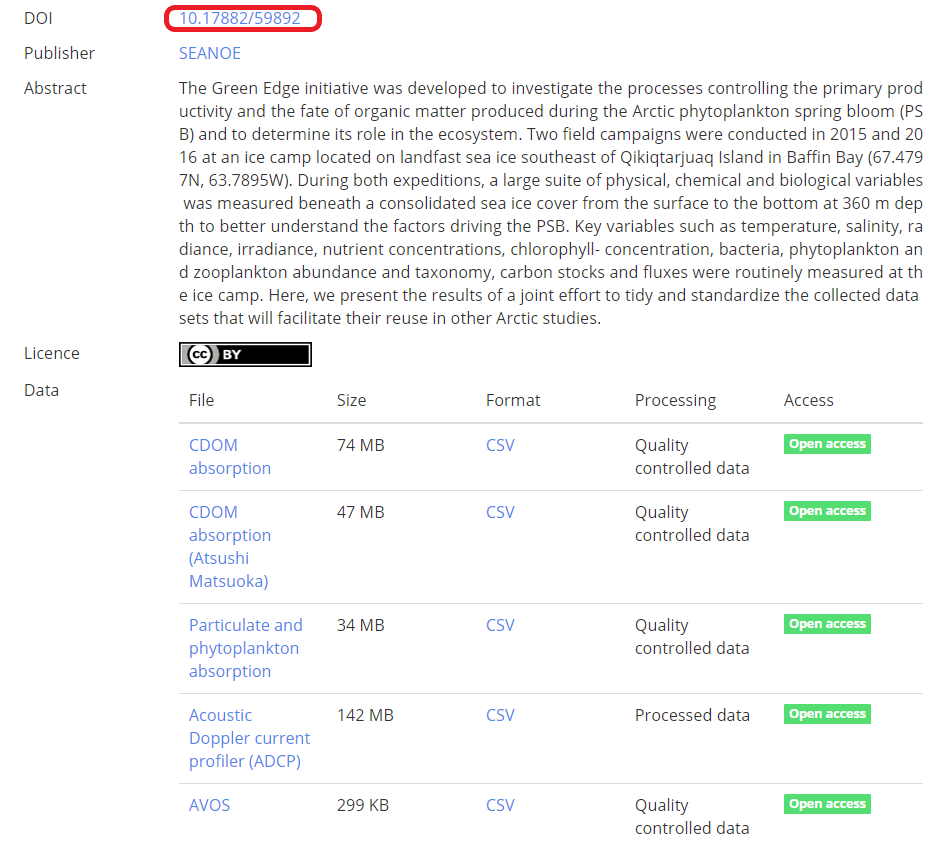
Task: Open the Particulate and phytoplankton absorption file
Action: tap(245, 647)
